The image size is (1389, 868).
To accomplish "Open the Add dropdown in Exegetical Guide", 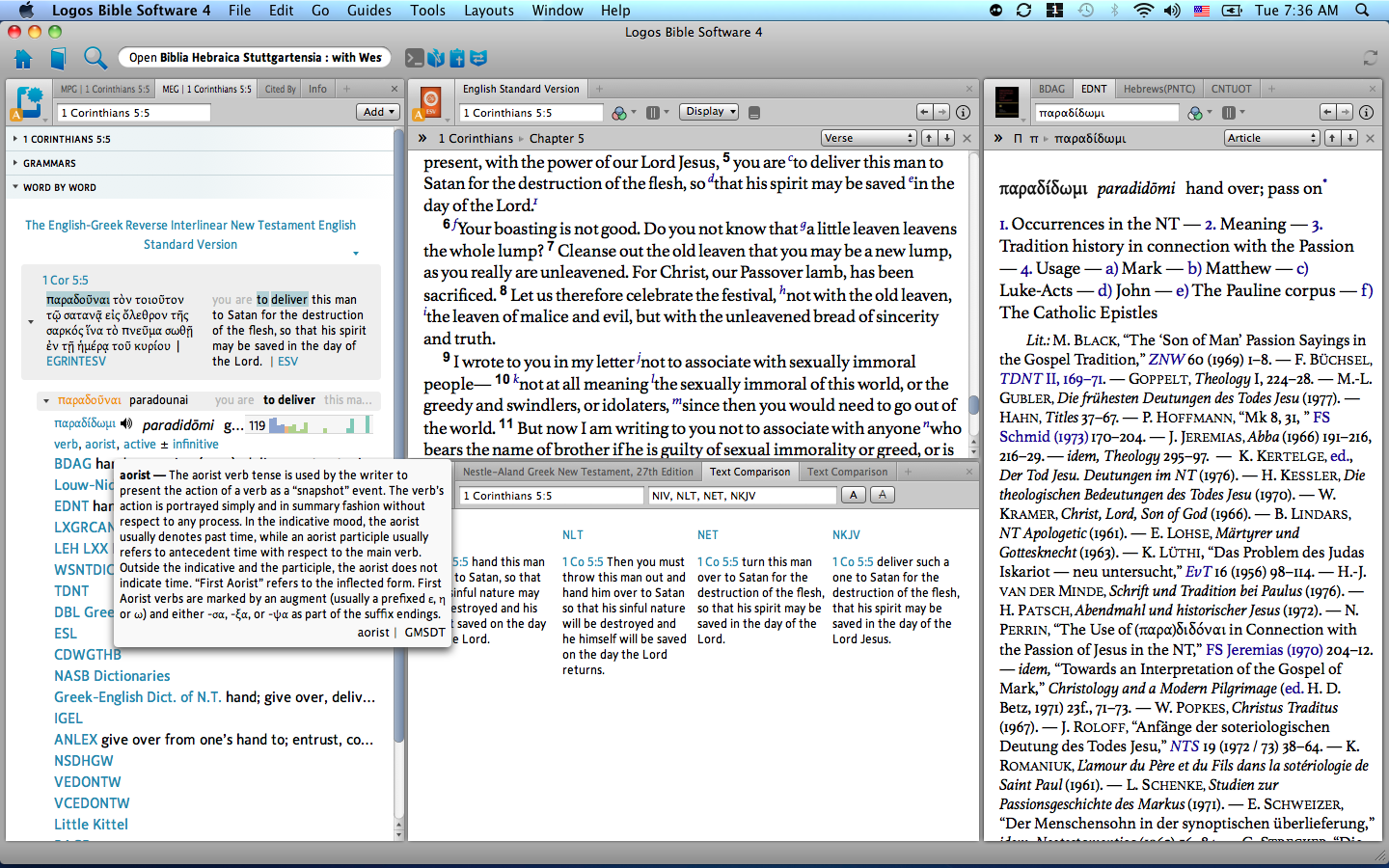I will pos(377,112).
